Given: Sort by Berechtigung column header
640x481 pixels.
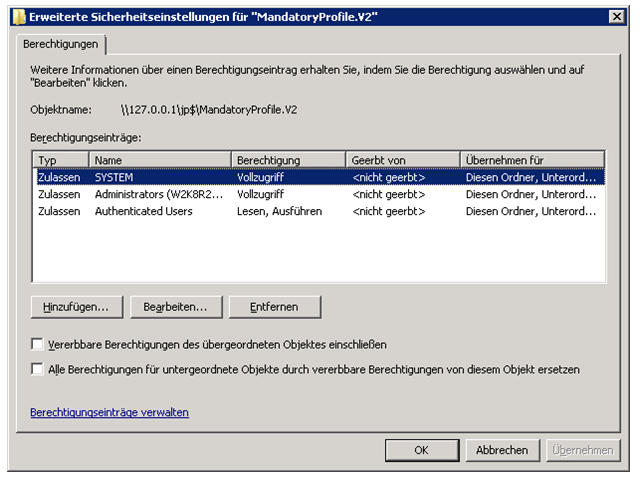Looking at the screenshot, I should pos(289,160).
